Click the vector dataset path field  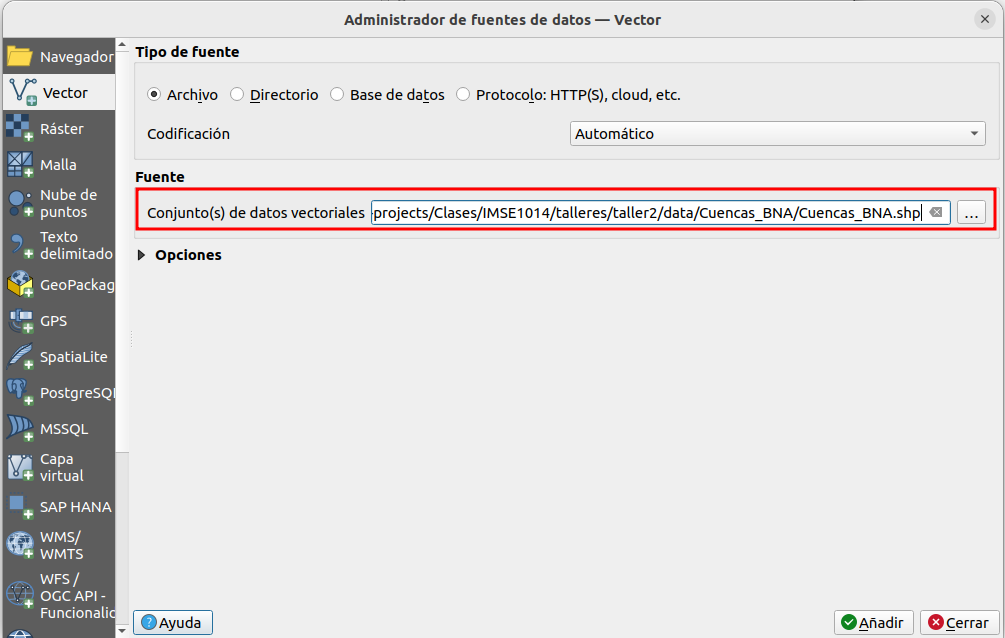pyautogui.click(x=646, y=213)
